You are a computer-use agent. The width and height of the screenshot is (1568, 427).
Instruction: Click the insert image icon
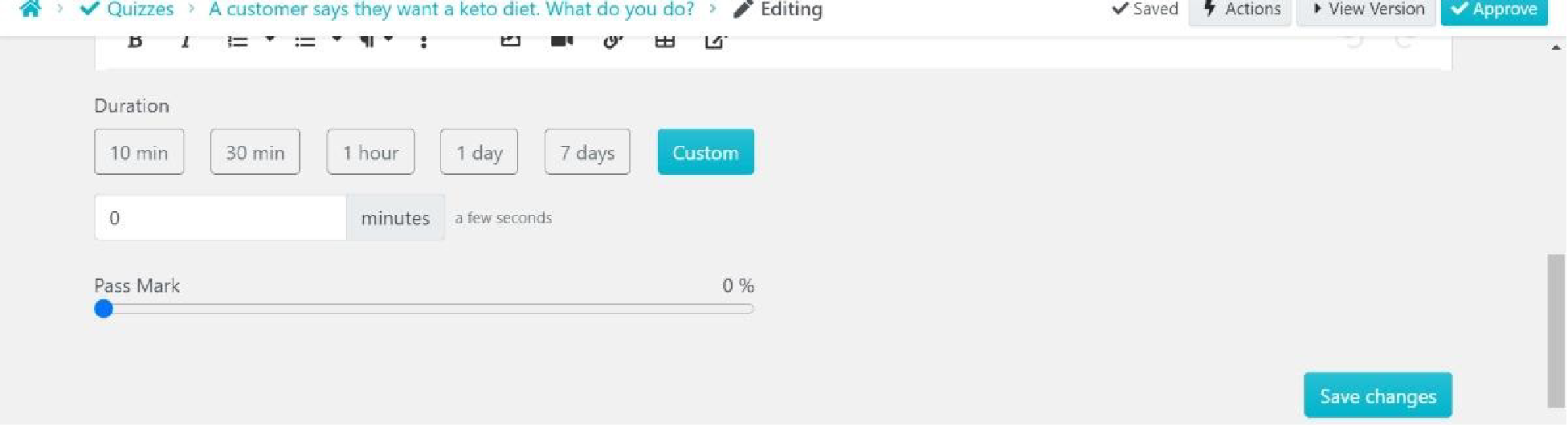coord(510,42)
